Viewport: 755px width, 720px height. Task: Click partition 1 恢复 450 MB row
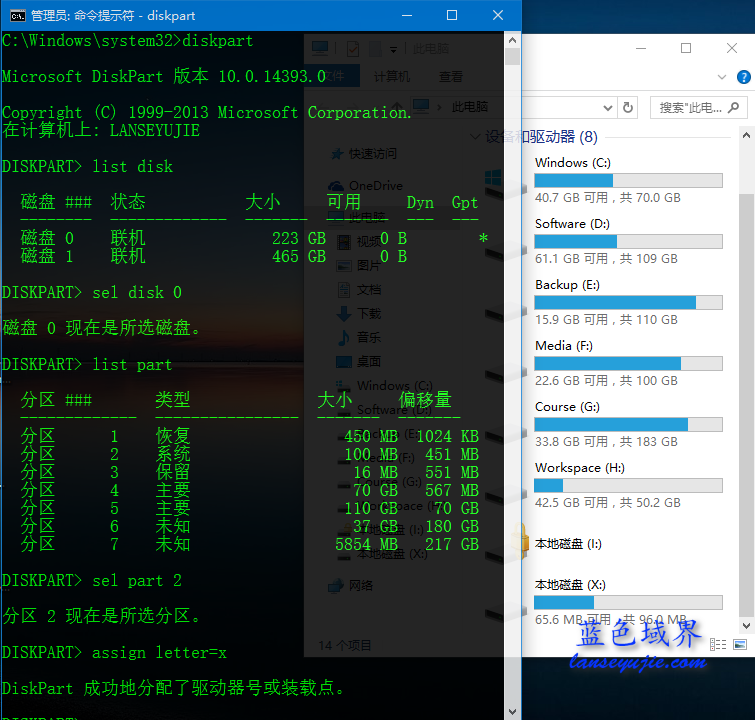(x=249, y=436)
